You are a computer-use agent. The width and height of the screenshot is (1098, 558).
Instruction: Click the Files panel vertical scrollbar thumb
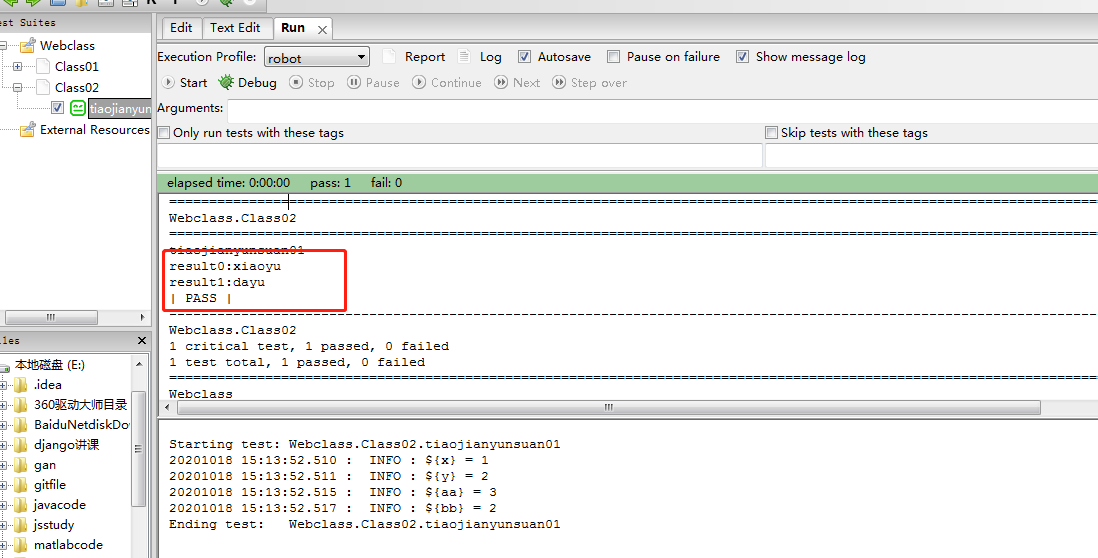coord(138,448)
